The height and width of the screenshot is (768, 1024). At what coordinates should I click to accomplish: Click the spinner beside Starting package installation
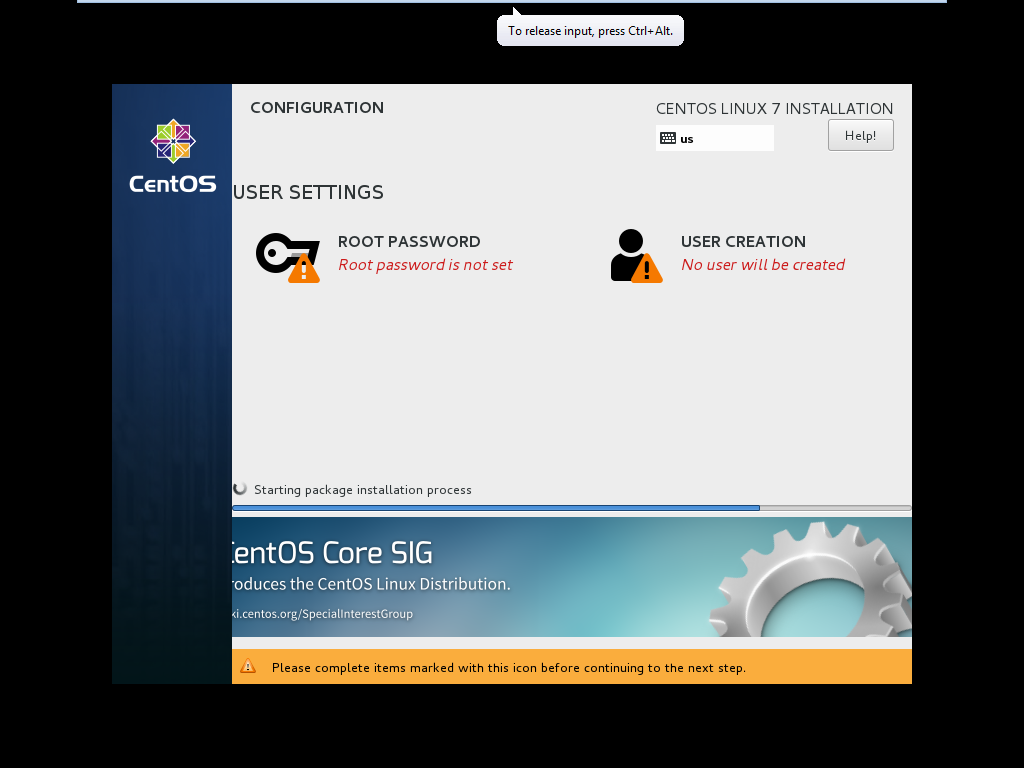tap(240, 488)
